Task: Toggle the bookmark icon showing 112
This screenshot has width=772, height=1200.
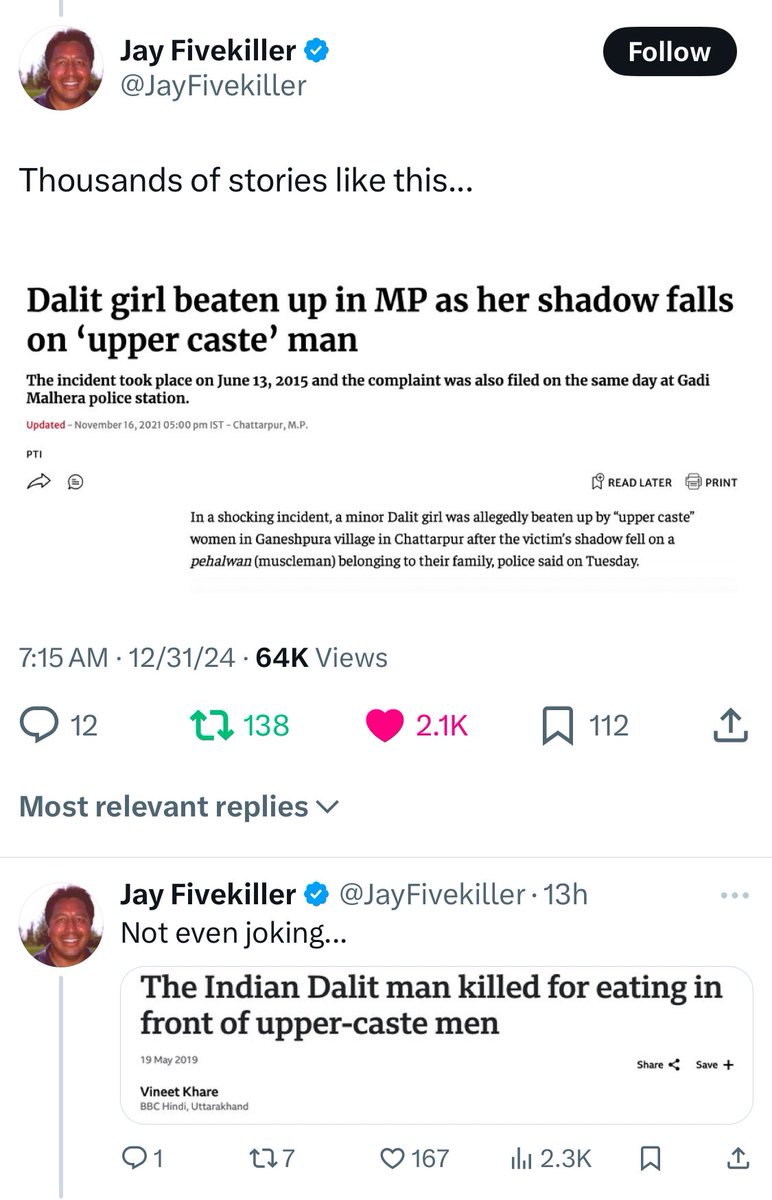Action: pyautogui.click(x=557, y=726)
